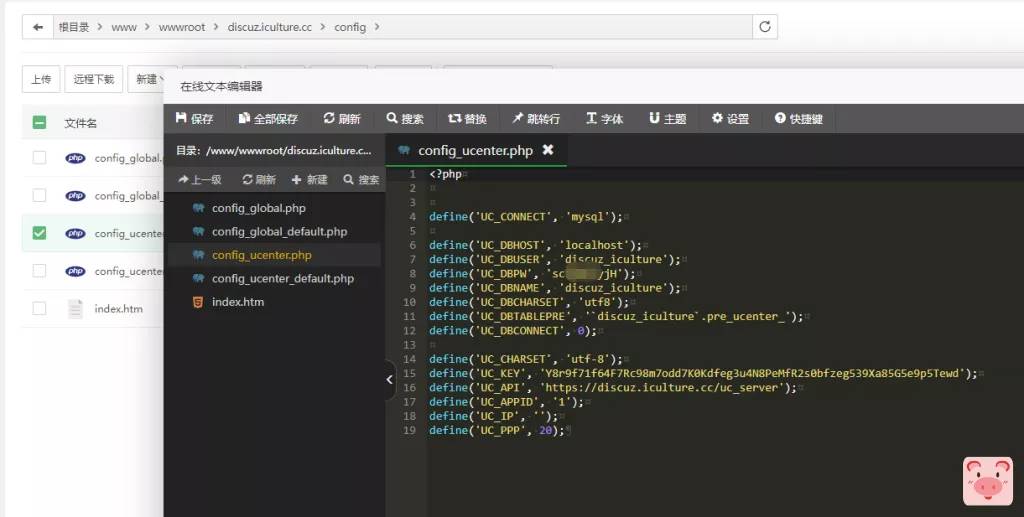Click the Upload (上传) button
The width and height of the screenshot is (1024, 517).
[40, 79]
